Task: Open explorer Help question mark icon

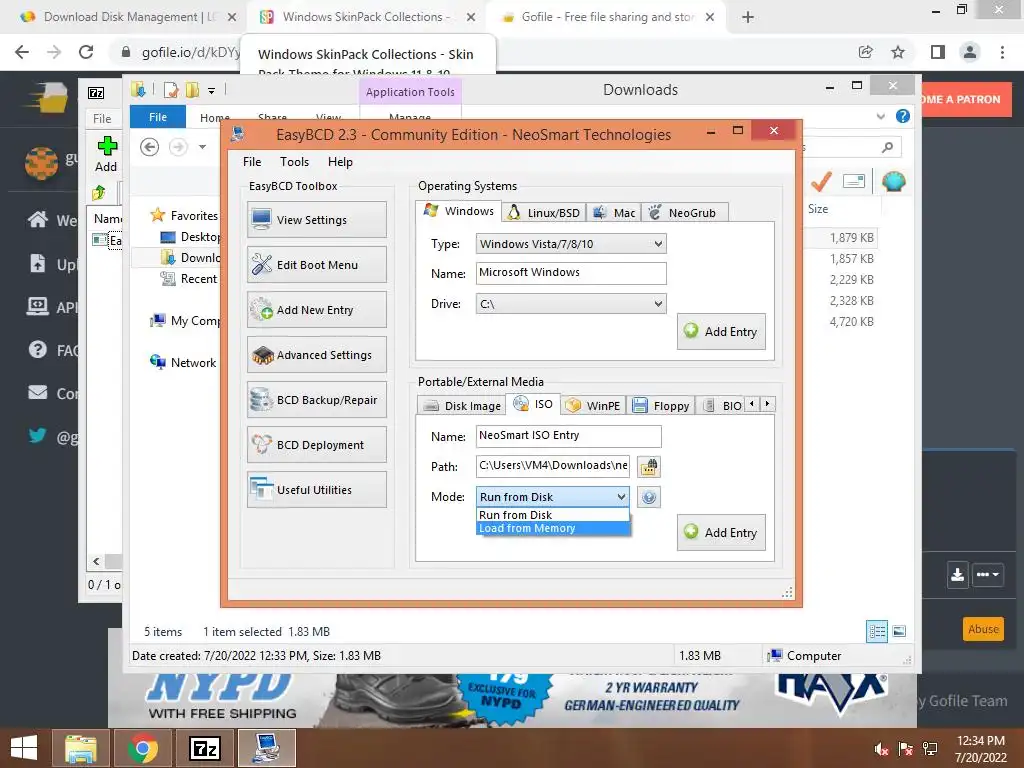Action: point(903,116)
